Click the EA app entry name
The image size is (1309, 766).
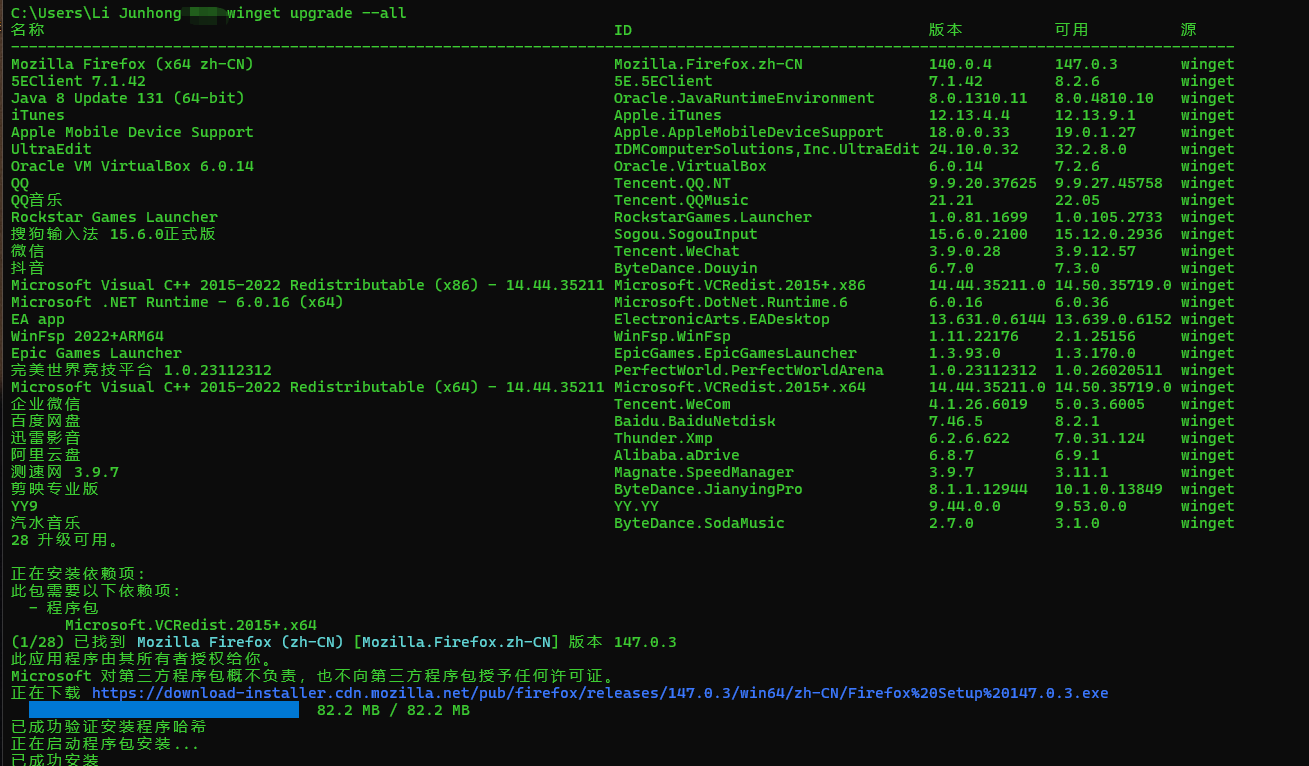click(x=38, y=319)
